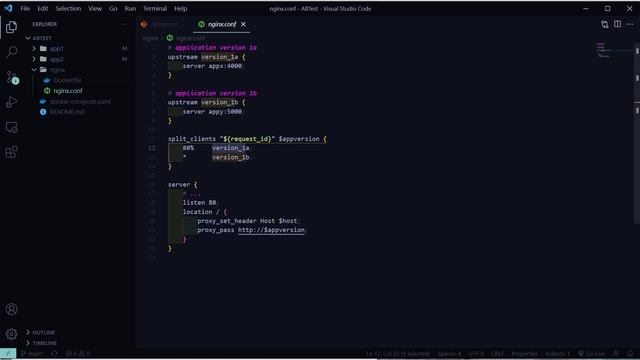Open the Run and Debug view

click(x=11, y=102)
